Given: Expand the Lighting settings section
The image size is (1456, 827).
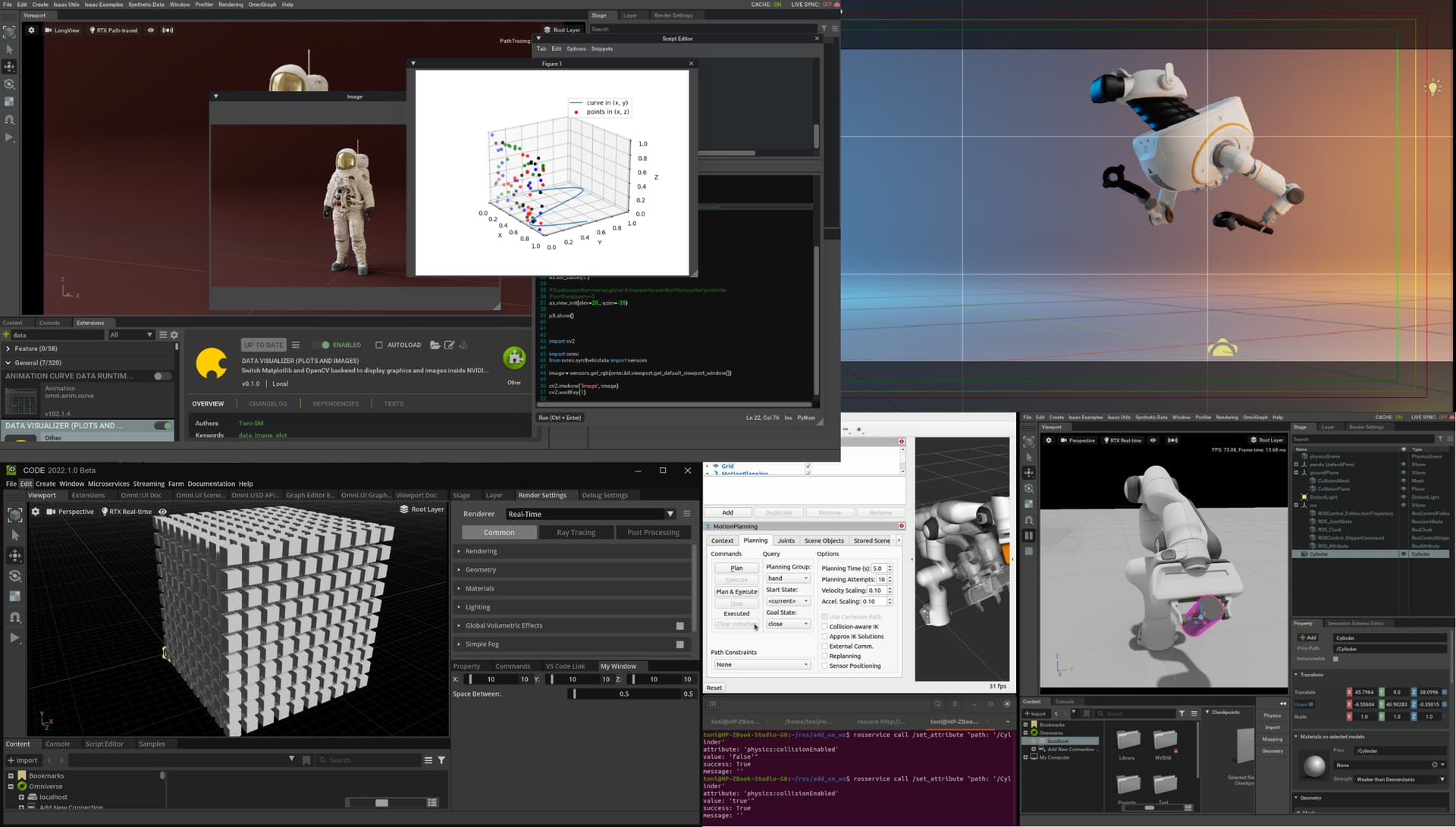Looking at the screenshot, I should point(573,607).
